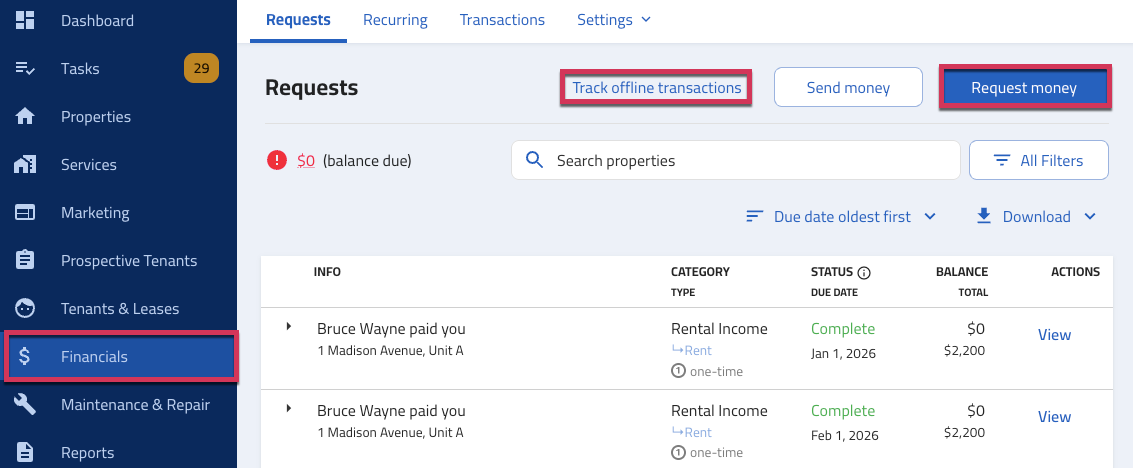Image resolution: width=1133 pixels, height=468 pixels.
Task: Expand the Jan 1, 2026 request row
Action: click(x=288, y=326)
